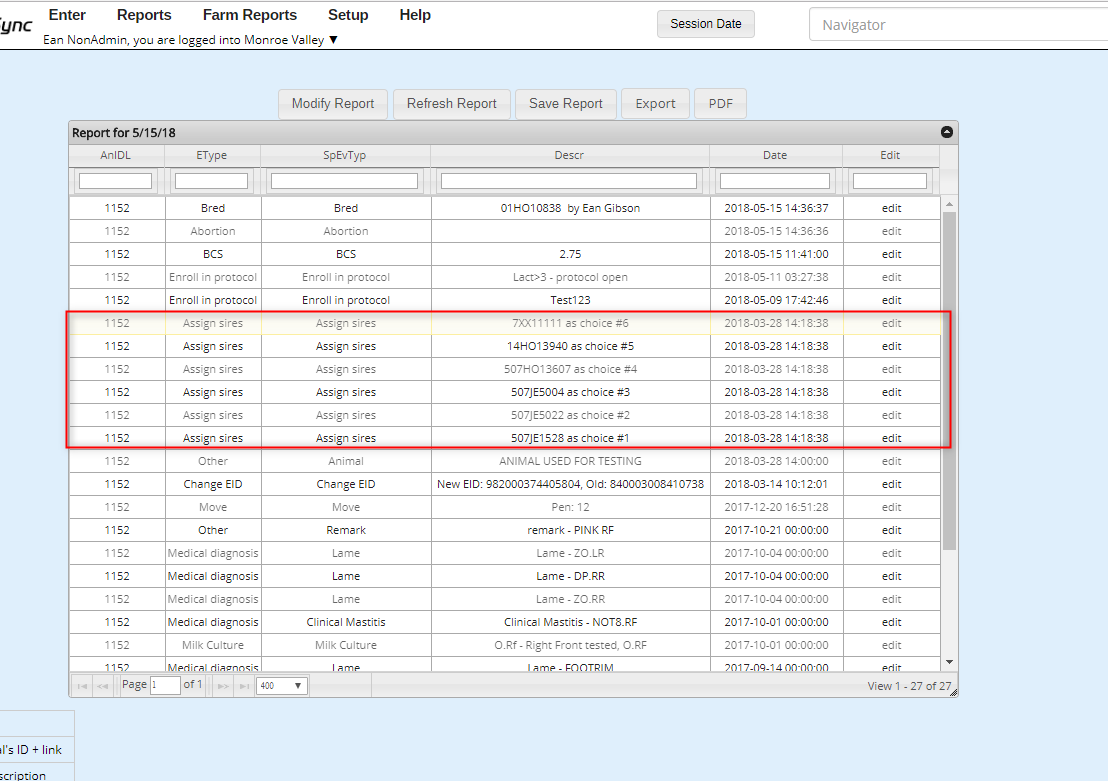
Task: Open the farm selector arrow after Monroe Valley
Action: (x=334, y=40)
